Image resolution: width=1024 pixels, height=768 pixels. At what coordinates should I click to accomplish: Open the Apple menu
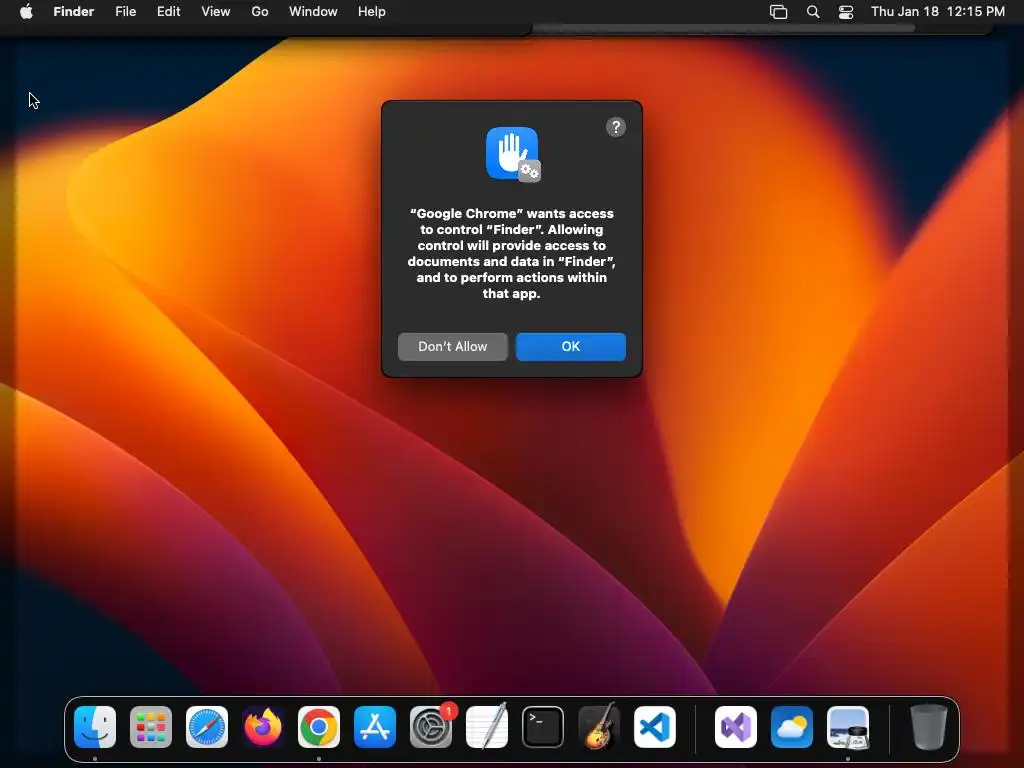(26, 12)
